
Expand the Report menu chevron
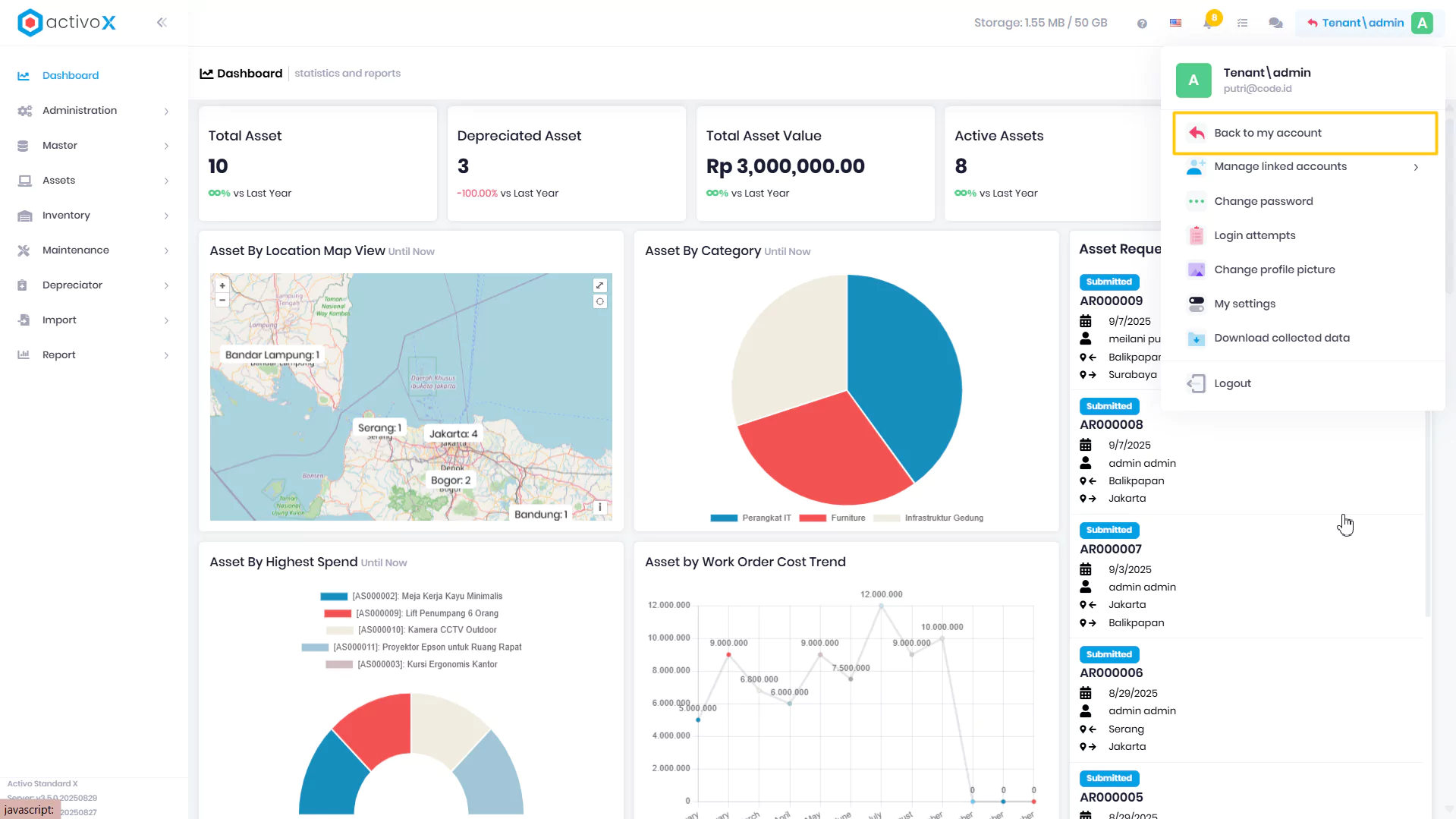[x=166, y=356]
